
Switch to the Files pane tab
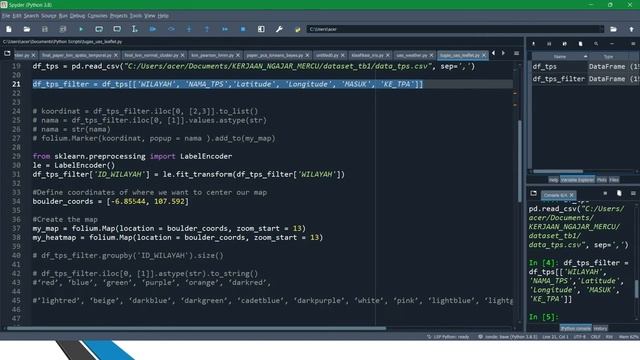(x=614, y=180)
